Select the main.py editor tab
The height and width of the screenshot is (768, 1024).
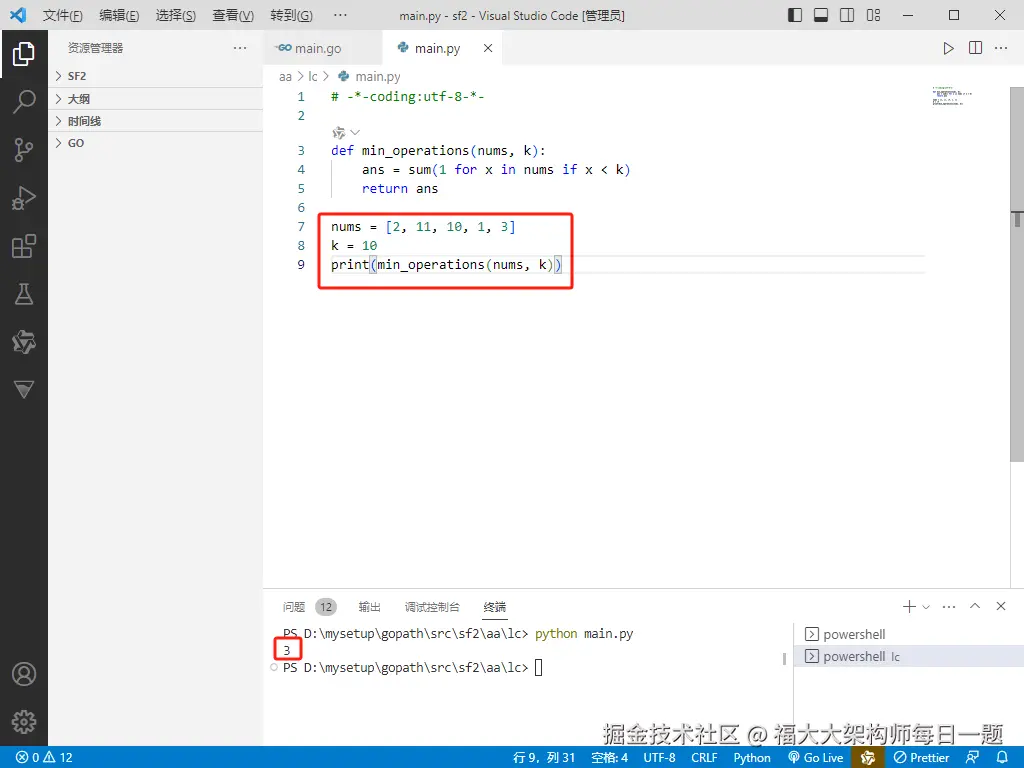[x=438, y=48]
